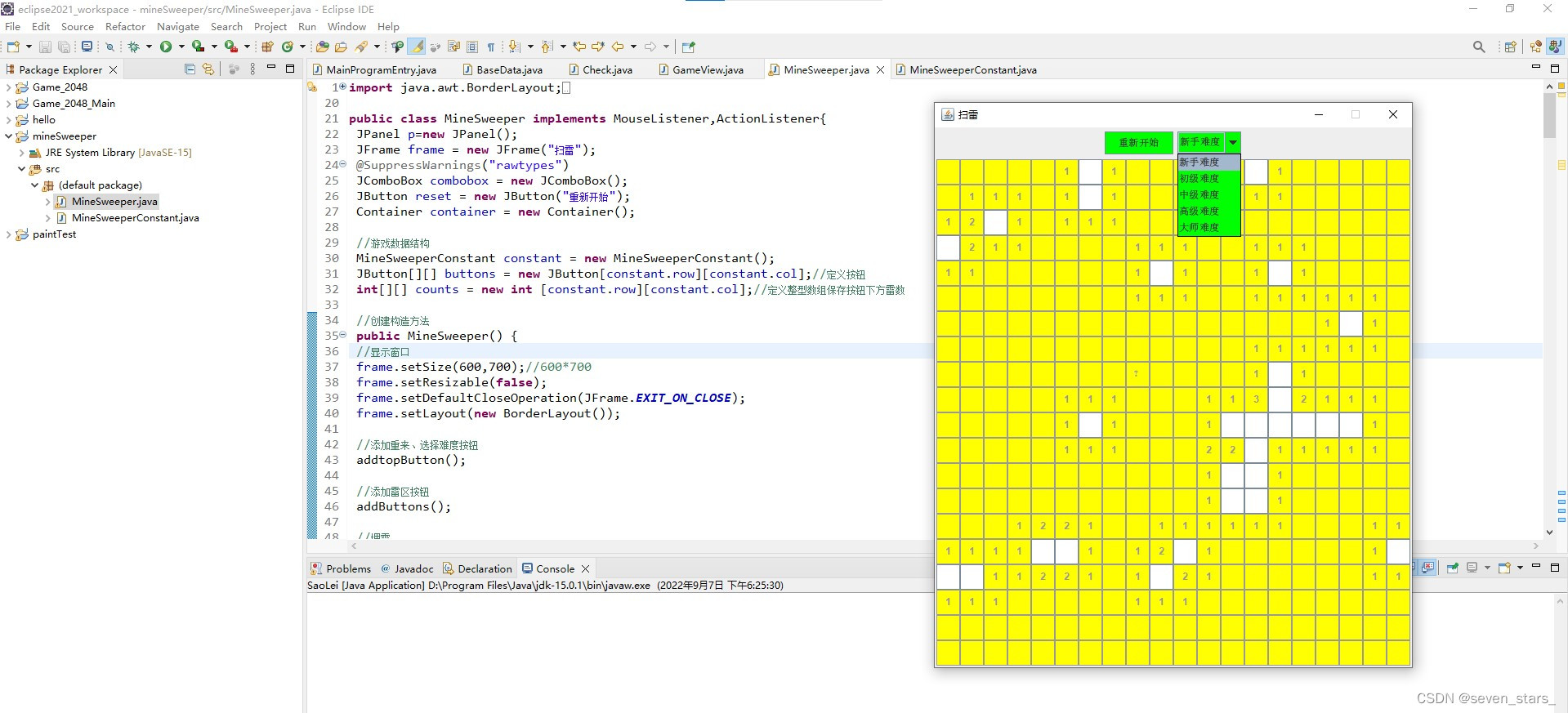Click the New Java Class icon

click(x=288, y=47)
